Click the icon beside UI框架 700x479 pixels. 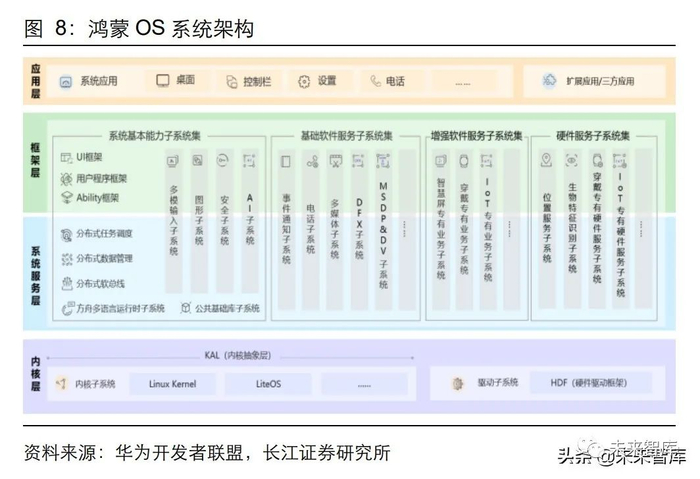tap(67, 158)
